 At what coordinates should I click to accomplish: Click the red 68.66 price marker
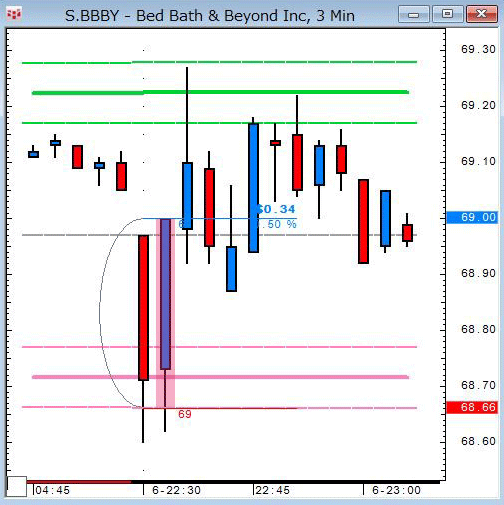pyautogui.click(x=472, y=407)
